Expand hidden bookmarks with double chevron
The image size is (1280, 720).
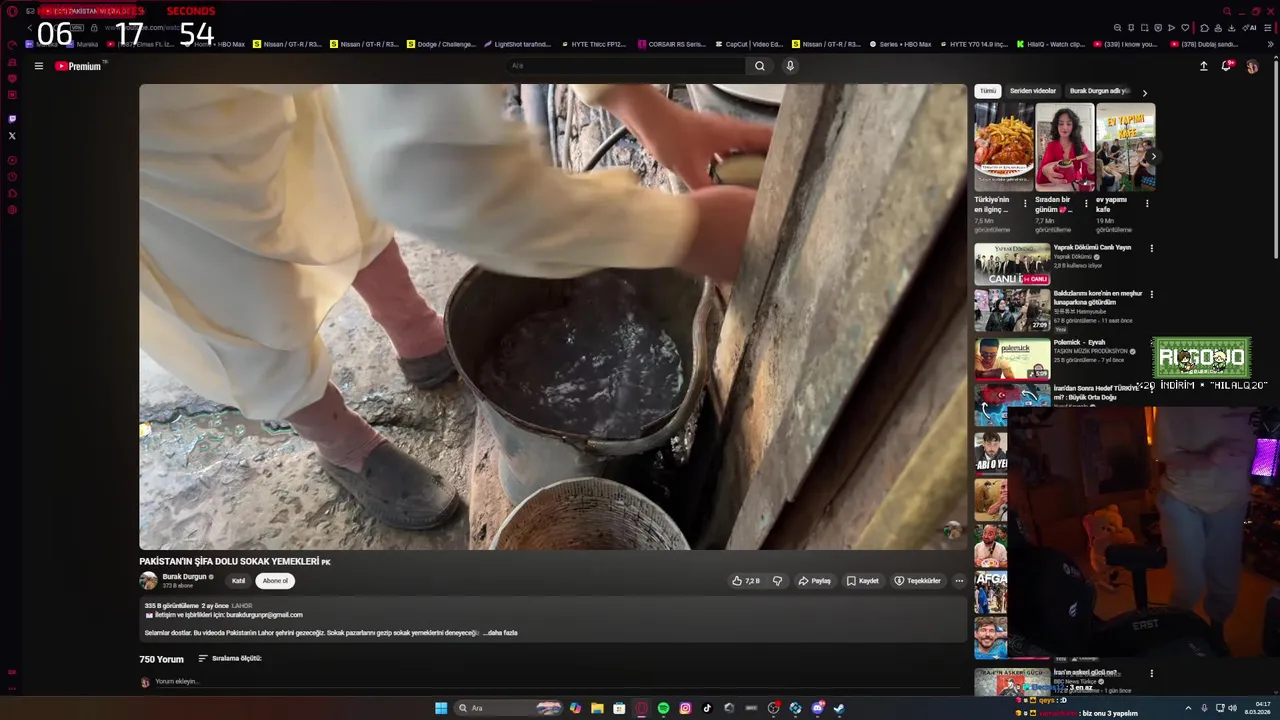coord(1270,44)
